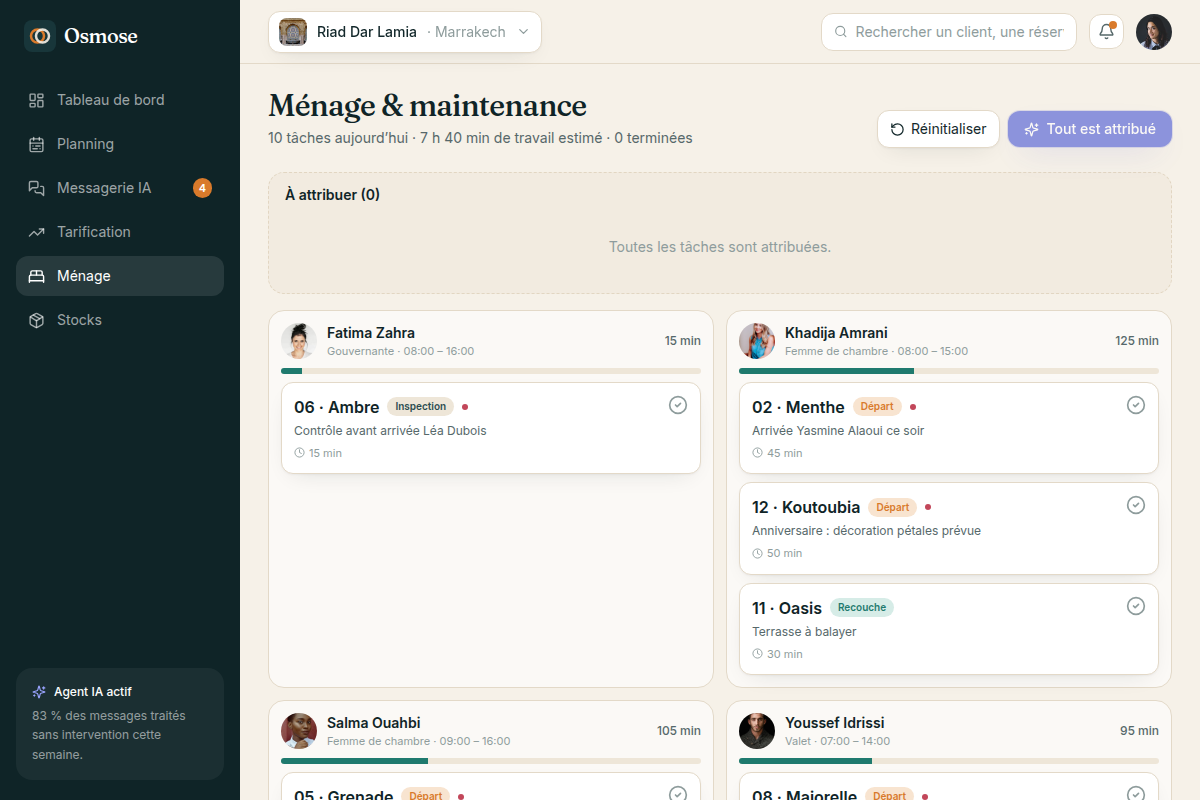Mark 08 · Majorelle task as done

pyautogui.click(x=1136, y=794)
